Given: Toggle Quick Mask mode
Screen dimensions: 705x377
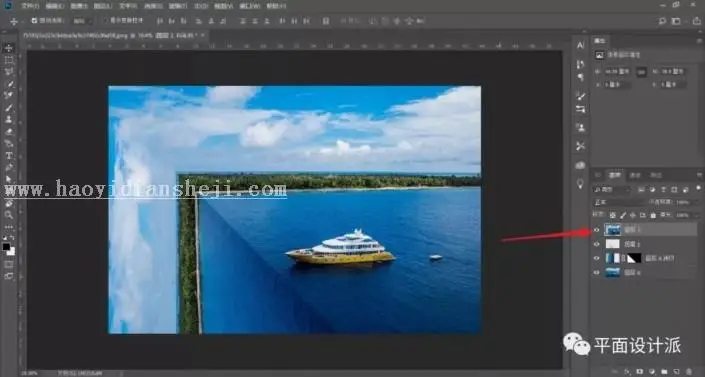Looking at the screenshot, I should [9, 265].
